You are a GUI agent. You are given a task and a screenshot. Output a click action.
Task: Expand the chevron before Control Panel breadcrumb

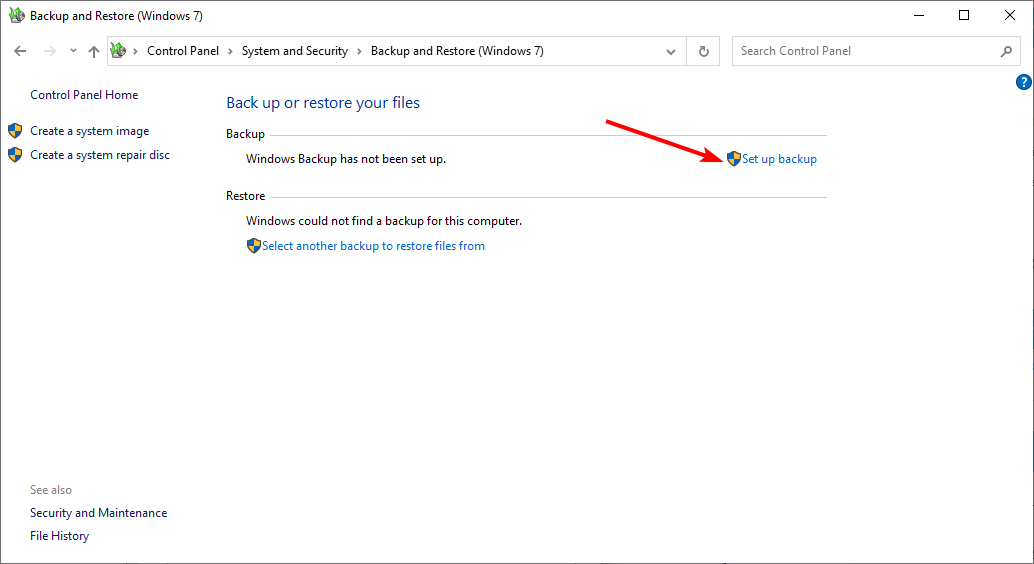[x=135, y=51]
